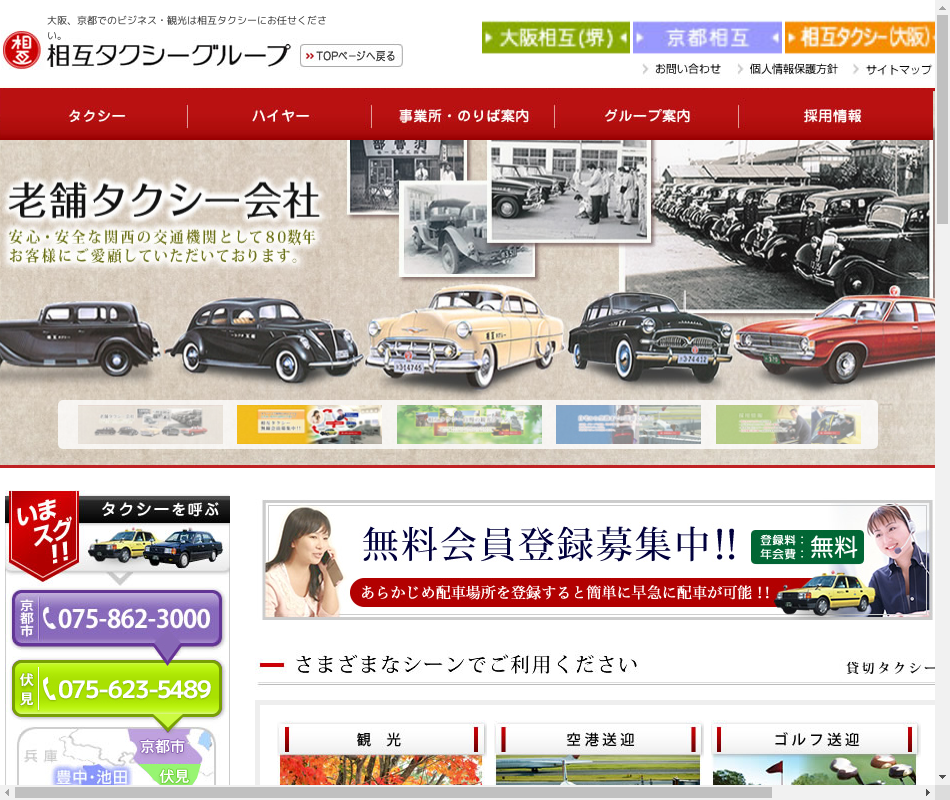950x800 pixels.
Task: Open the 個人情報保護方針 link
Action: pos(793,69)
